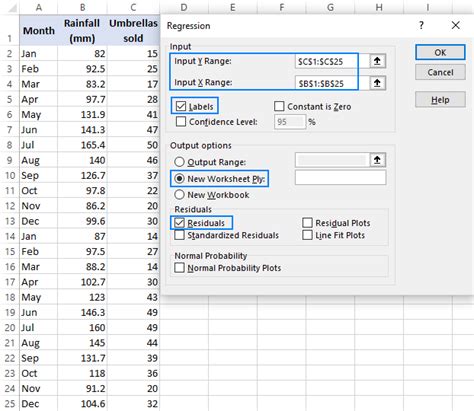The height and width of the screenshot is (411, 474).
Task: Click Dec cell in row 13
Action: coord(39,221)
